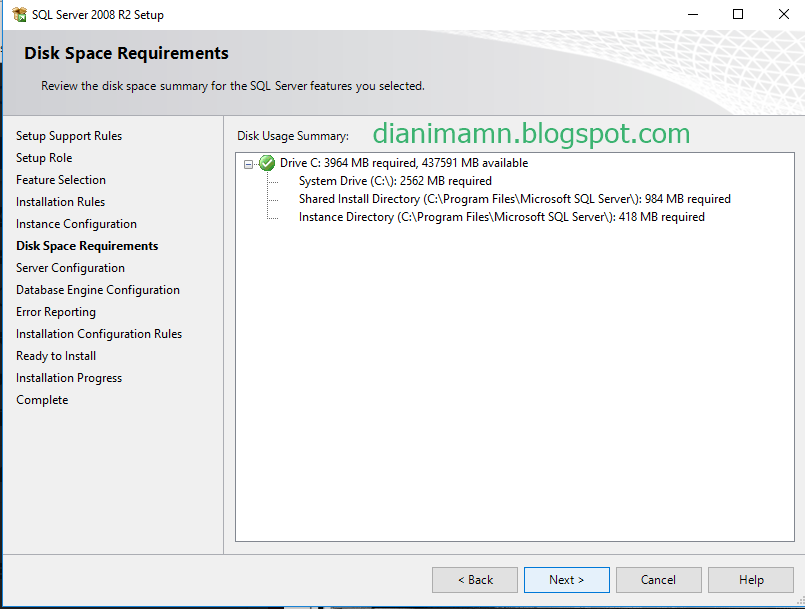Open the "Installation Rules" page
The image size is (805, 609).
(x=60, y=201)
